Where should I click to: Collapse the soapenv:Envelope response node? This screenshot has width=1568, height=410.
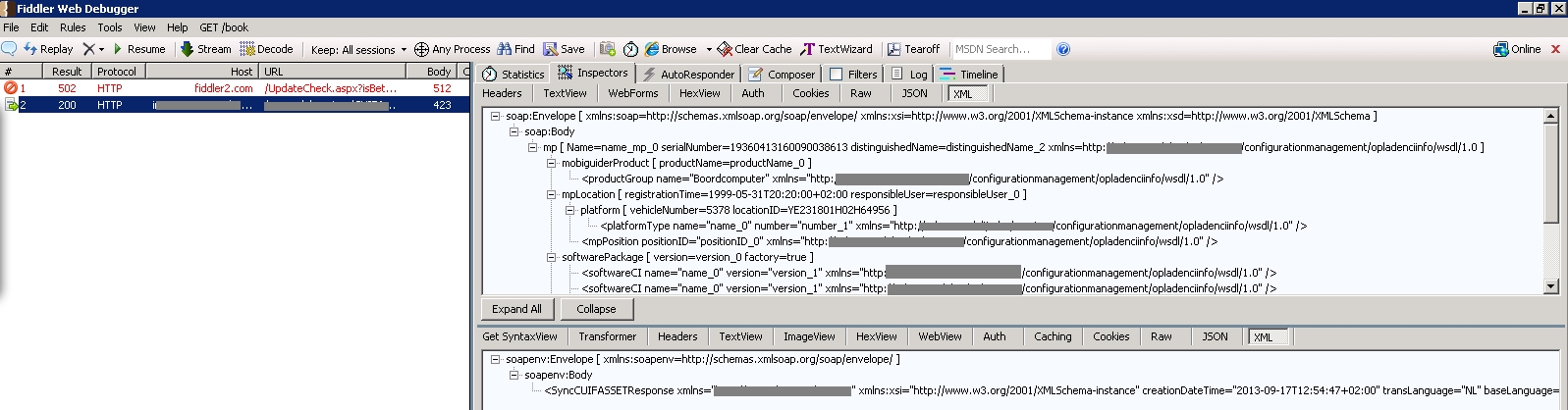[x=496, y=359]
